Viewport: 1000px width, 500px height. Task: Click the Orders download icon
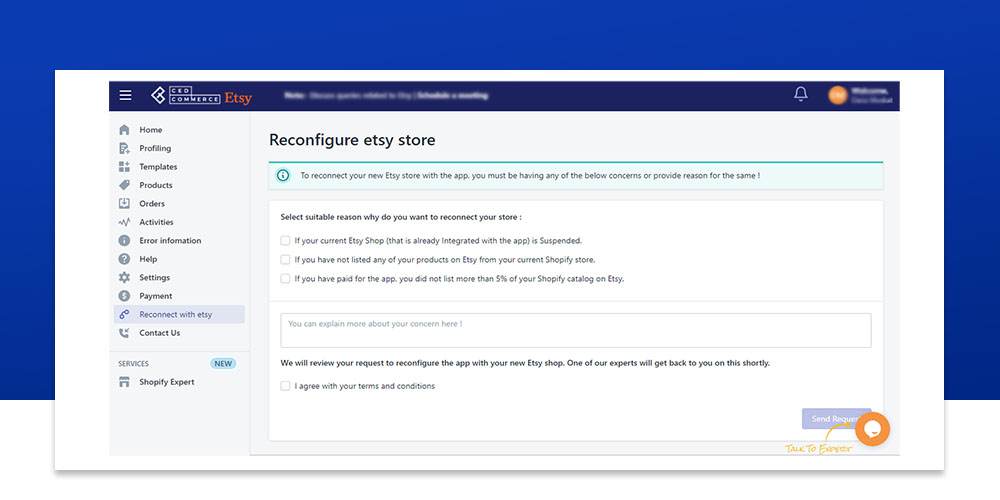pyautogui.click(x=124, y=203)
